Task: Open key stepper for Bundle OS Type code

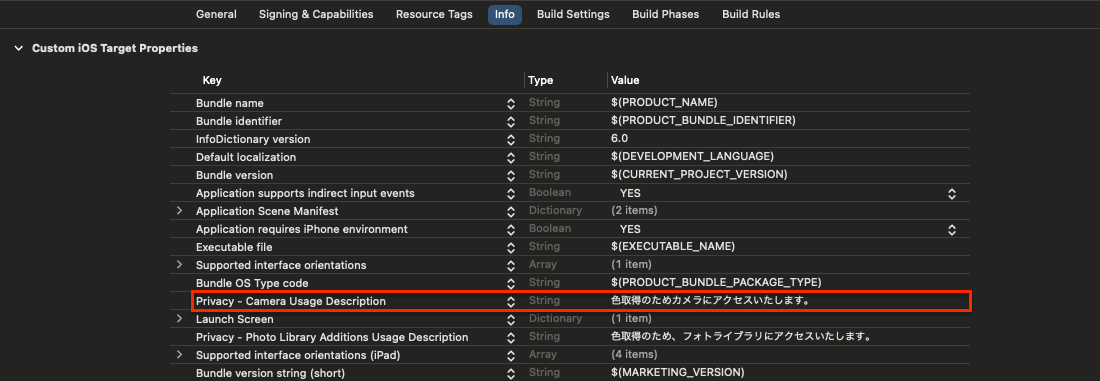Action: coord(511,283)
